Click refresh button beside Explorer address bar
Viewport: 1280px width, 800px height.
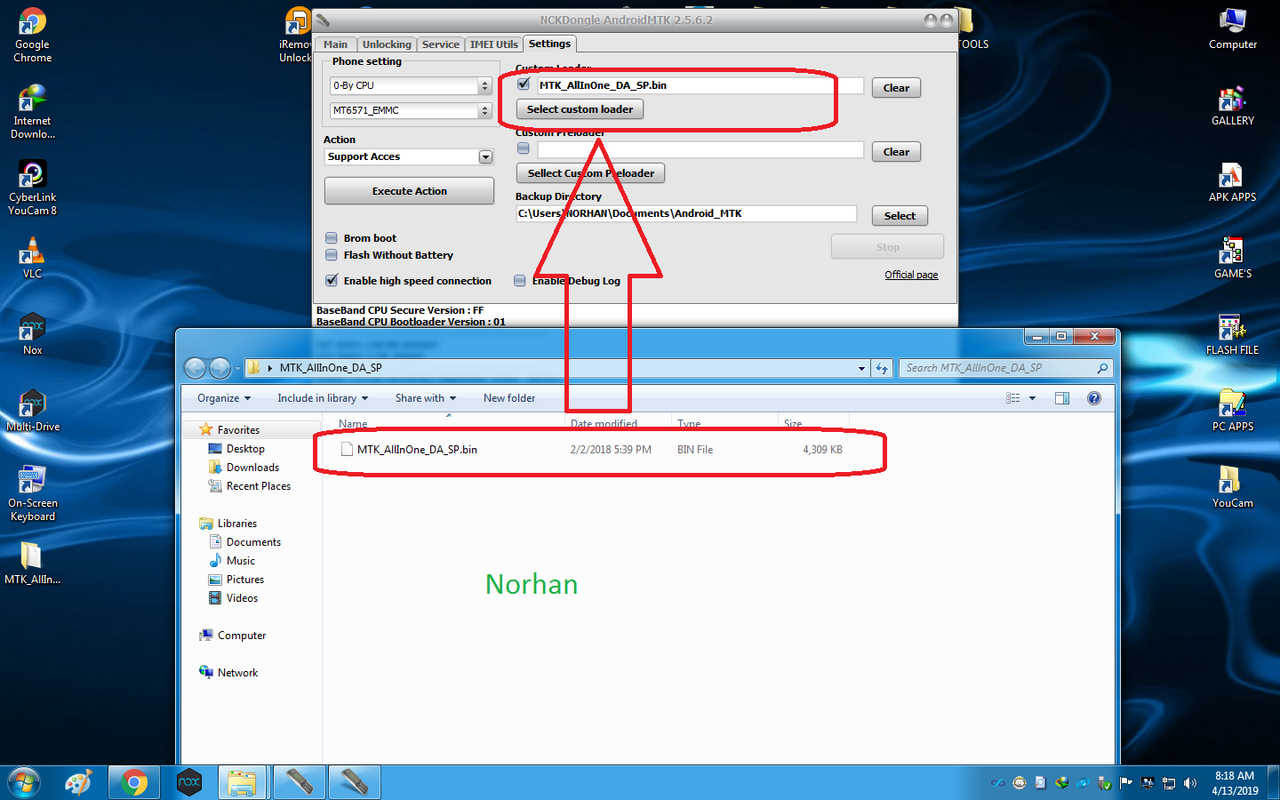[x=882, y=368]
